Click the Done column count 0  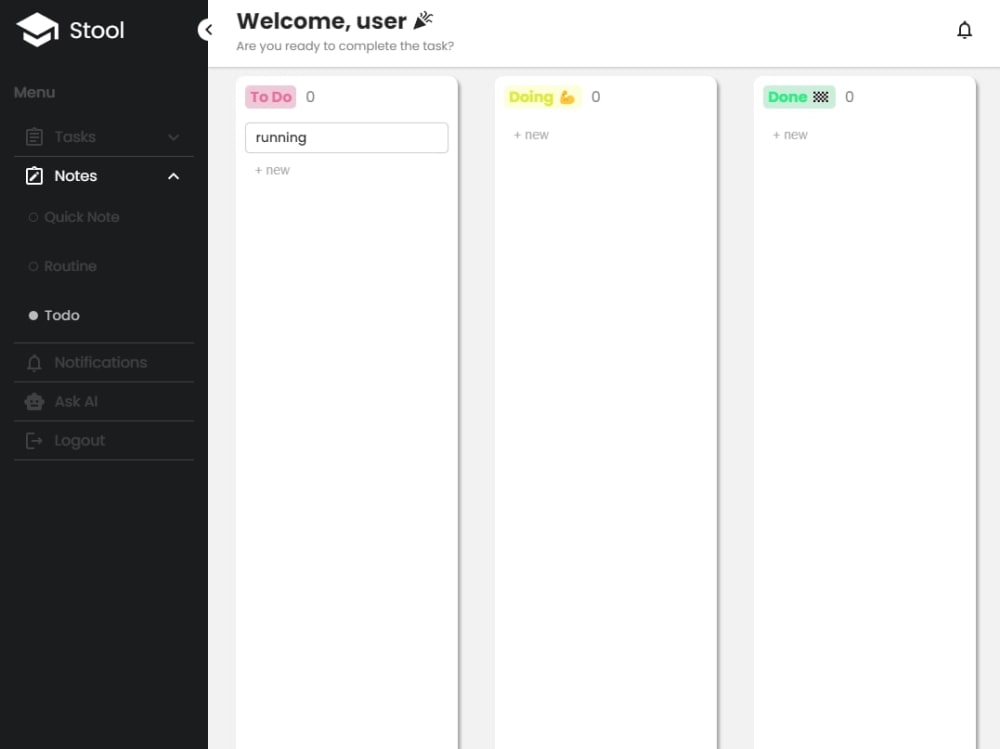point(849,97)
